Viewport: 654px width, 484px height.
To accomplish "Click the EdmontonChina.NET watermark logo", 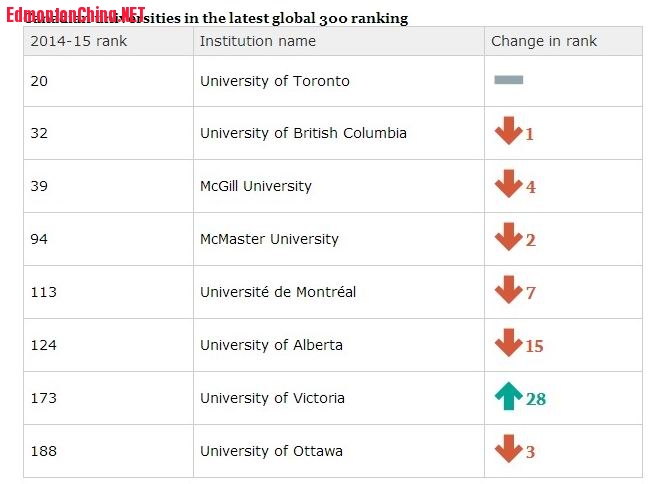I will [75, 15].
